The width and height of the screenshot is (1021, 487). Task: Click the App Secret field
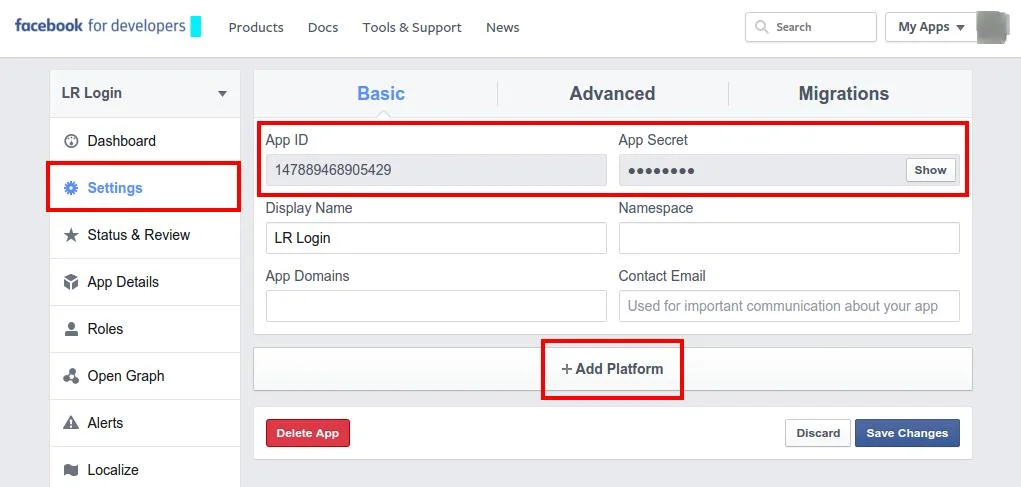[789, 170]
